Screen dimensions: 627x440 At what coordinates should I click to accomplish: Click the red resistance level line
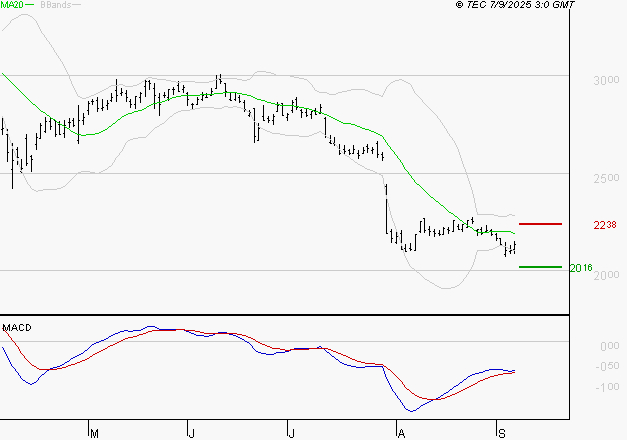click(540, 224)
